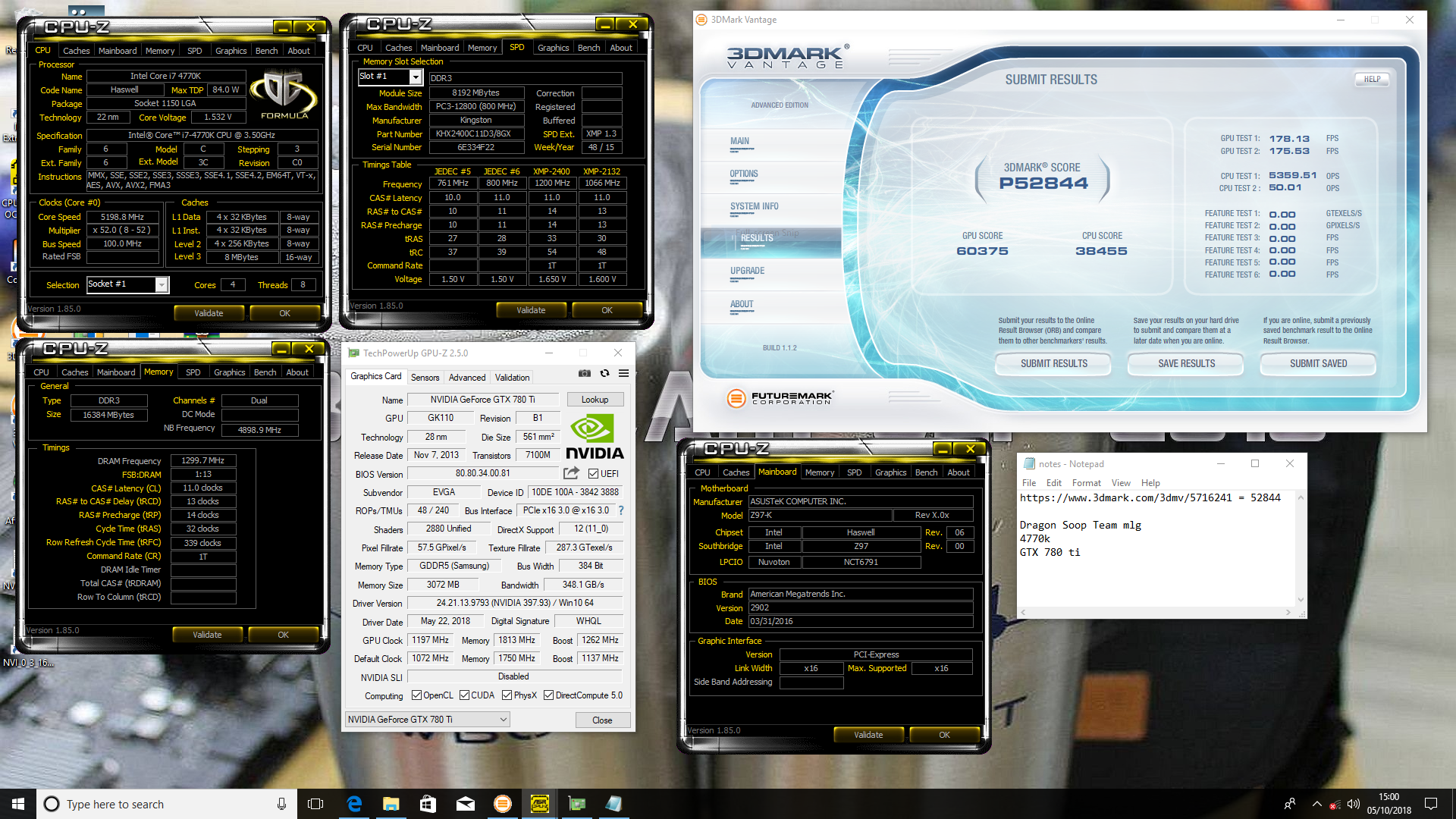1456x819 pixels.
Task: Toggle the OpenCL checkbox
Action: point(416,695)
